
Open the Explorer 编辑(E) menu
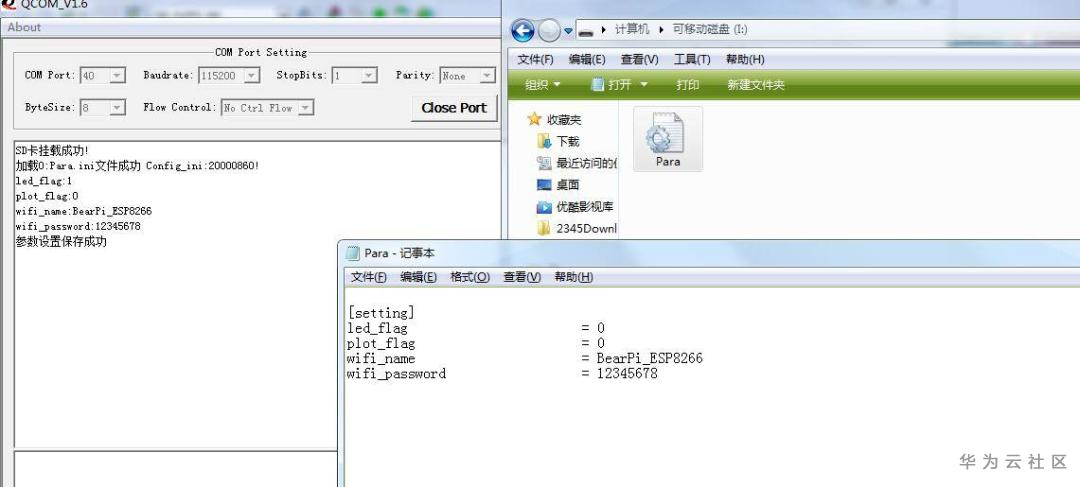click(587, 59)
